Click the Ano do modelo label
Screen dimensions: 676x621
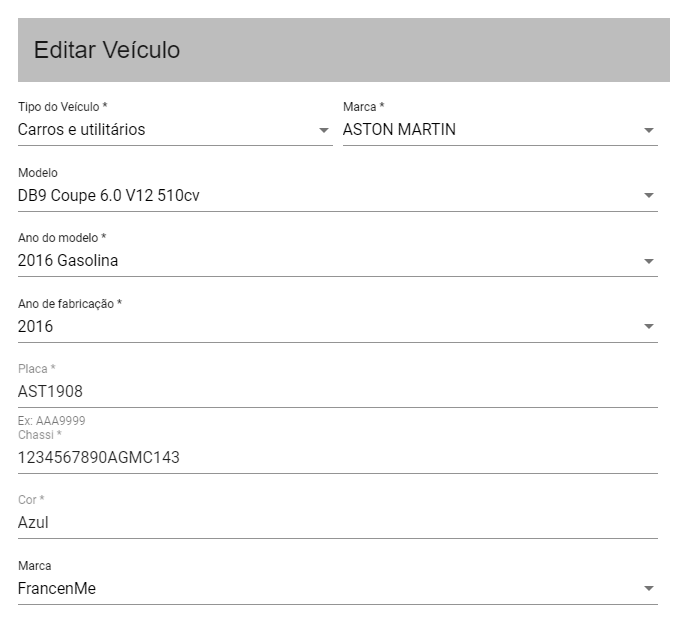pyautogui.click(x=62, y=238)
